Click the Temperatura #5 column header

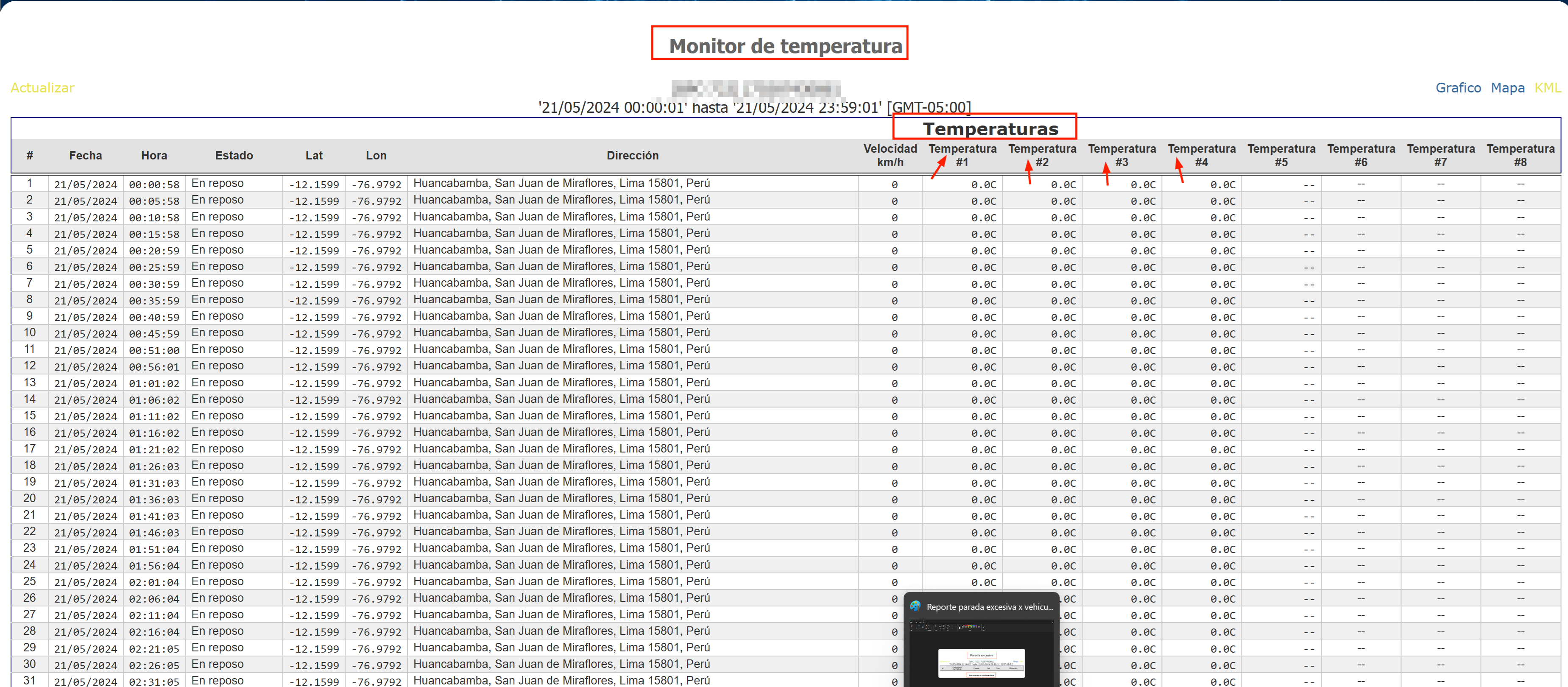click(1281, 155)
